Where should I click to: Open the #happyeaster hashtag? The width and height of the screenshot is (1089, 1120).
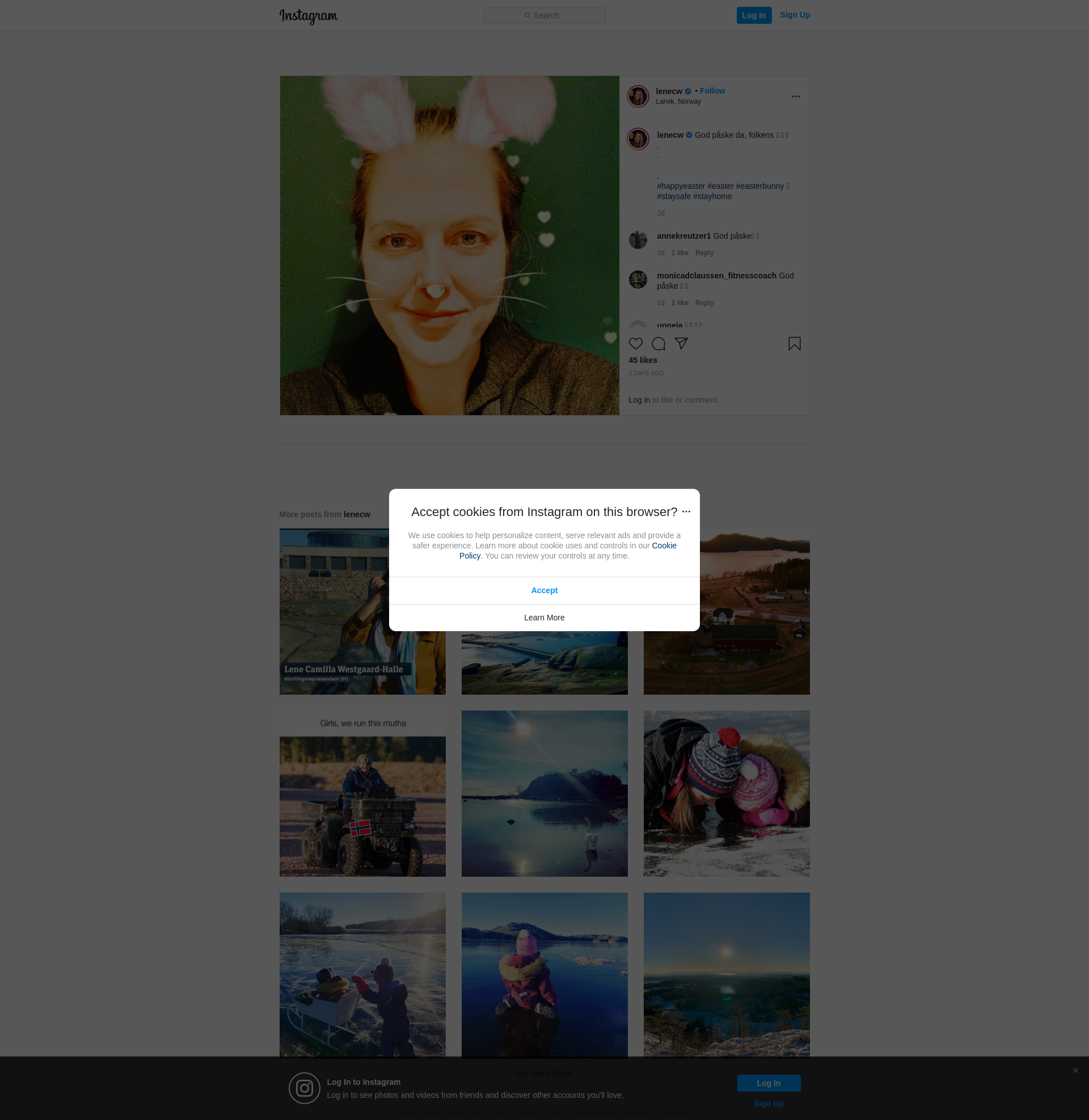click(x=681, y=187)
